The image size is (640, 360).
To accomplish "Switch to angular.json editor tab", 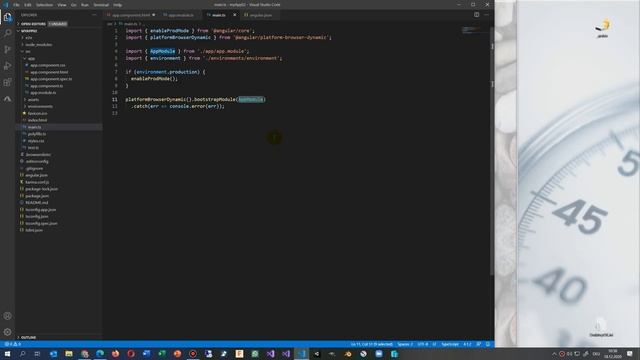I will tap(260, 15).
